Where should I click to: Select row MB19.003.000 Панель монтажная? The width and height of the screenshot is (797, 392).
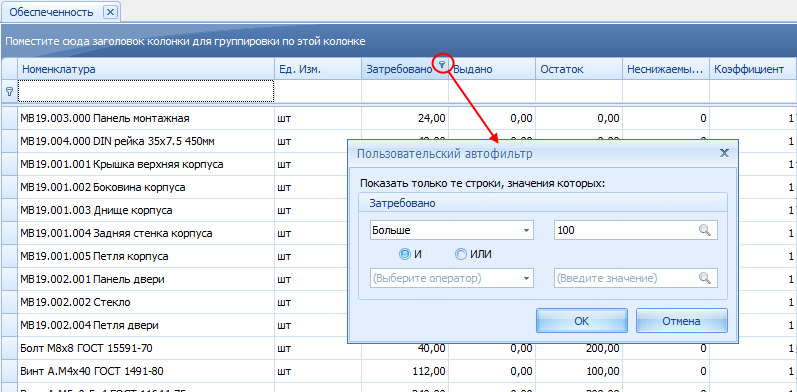(x=146, y=118)
